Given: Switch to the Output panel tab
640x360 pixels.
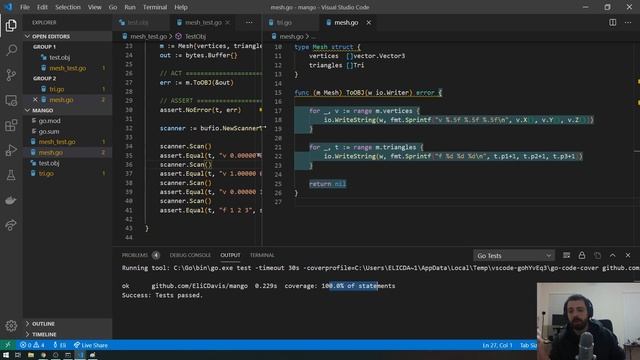Looking at the screenshot, I should tap(230, 255).
